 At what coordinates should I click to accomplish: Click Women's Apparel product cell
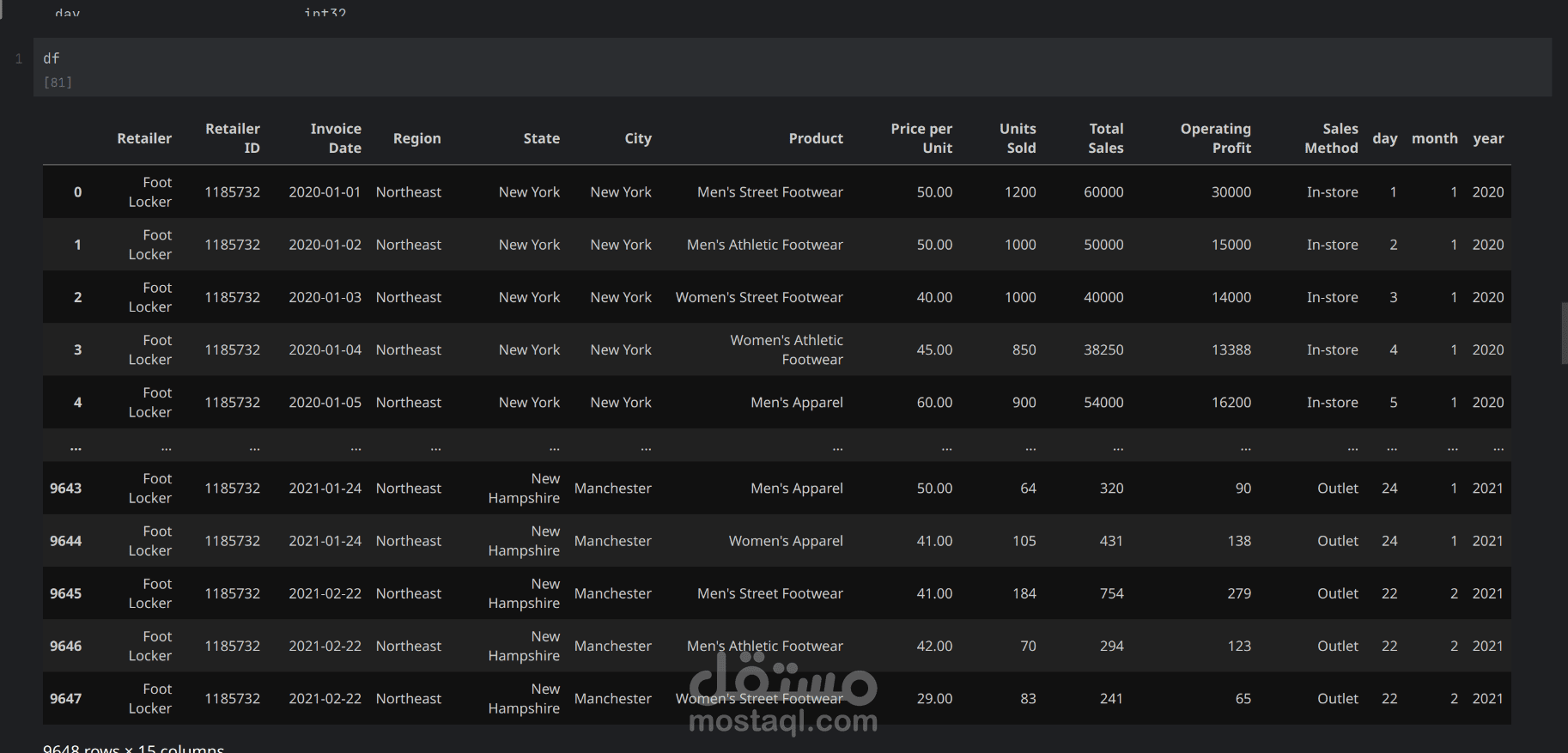tap(786, 541)
